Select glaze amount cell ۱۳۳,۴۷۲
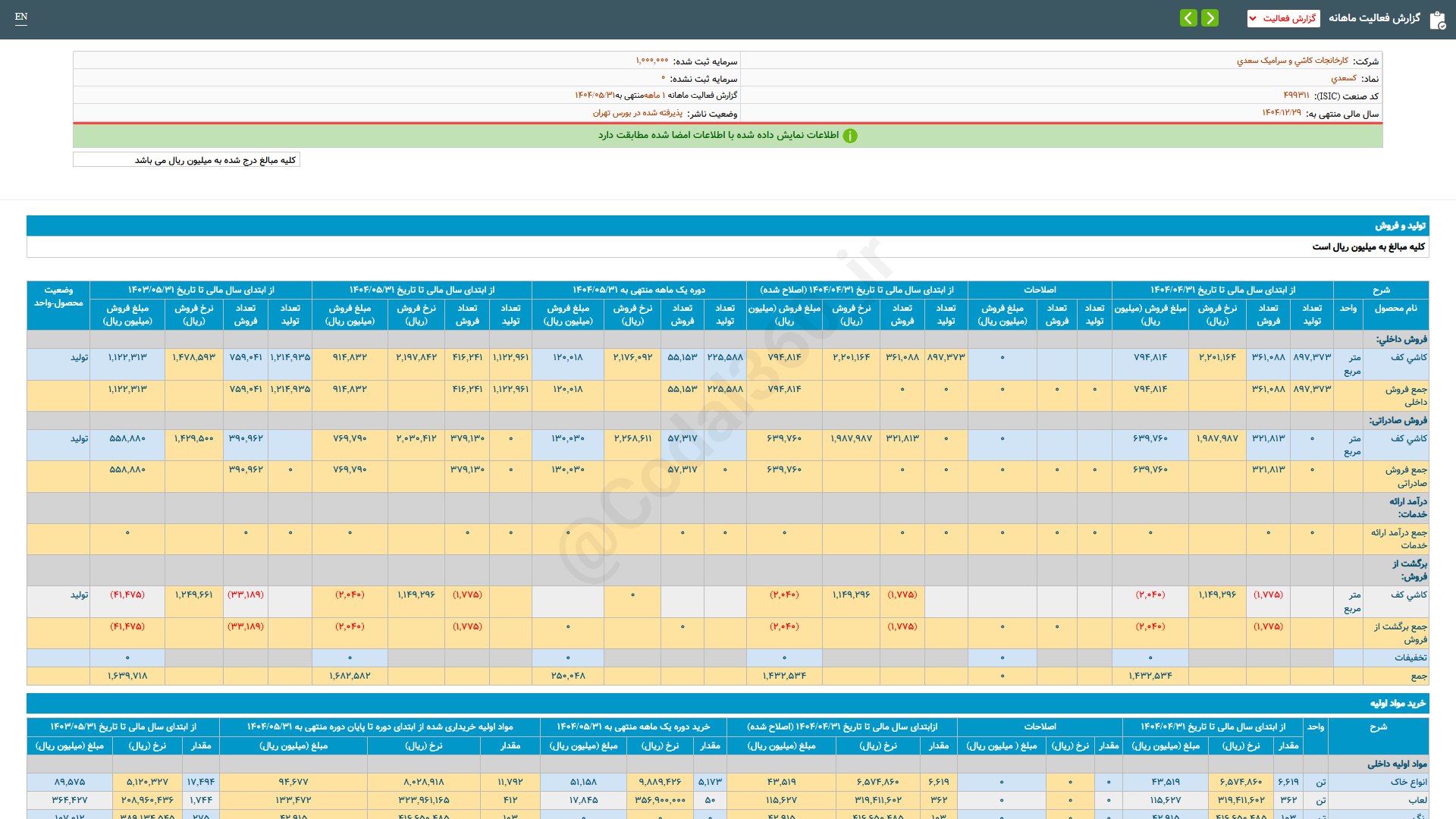This screenshot has height=819, width=1456. click(x=293, y=800)
